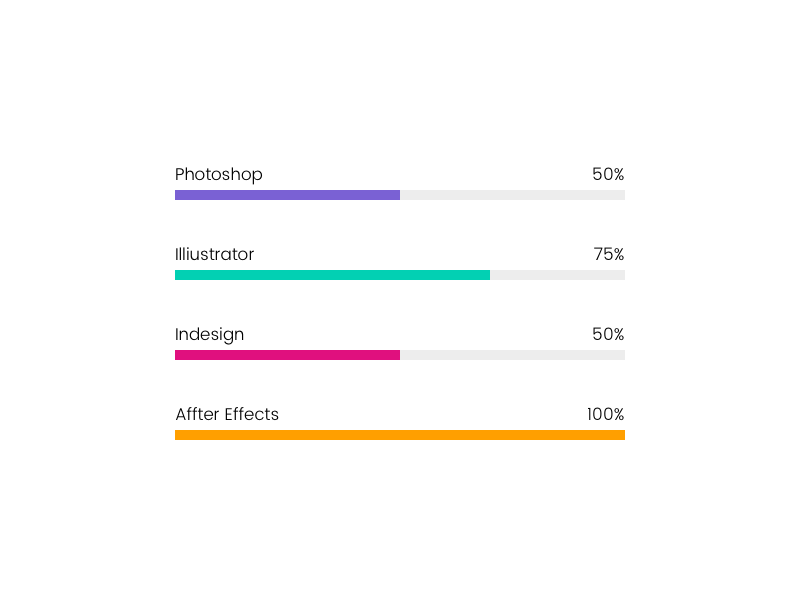Screen dimensions: 800x600
Task: Click where the purple Photoshop fill ends
Action: click(x=398, y=195)
